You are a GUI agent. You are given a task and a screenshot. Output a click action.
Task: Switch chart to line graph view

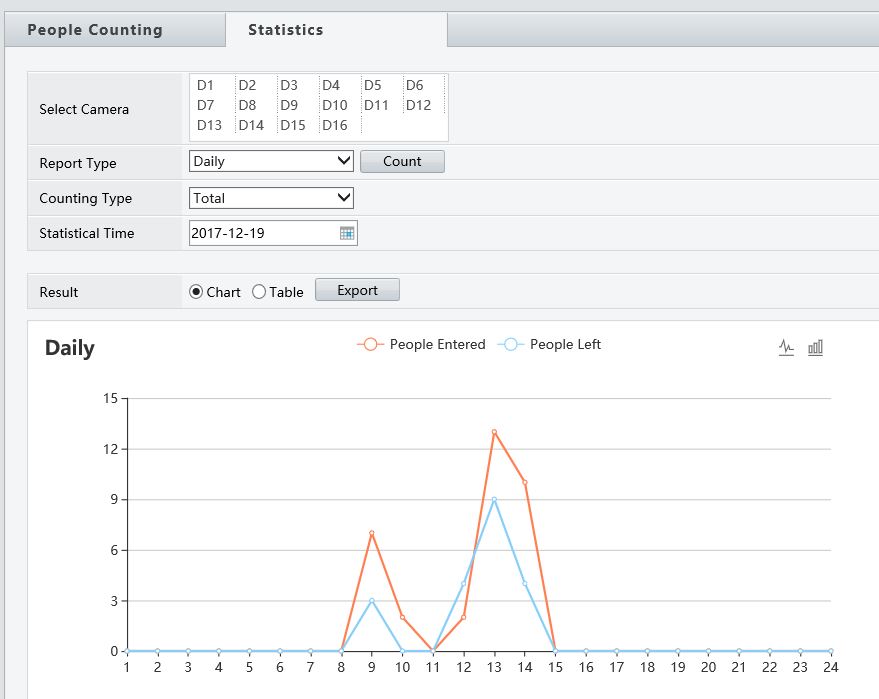pyautogui.click(x=786, y=347)
